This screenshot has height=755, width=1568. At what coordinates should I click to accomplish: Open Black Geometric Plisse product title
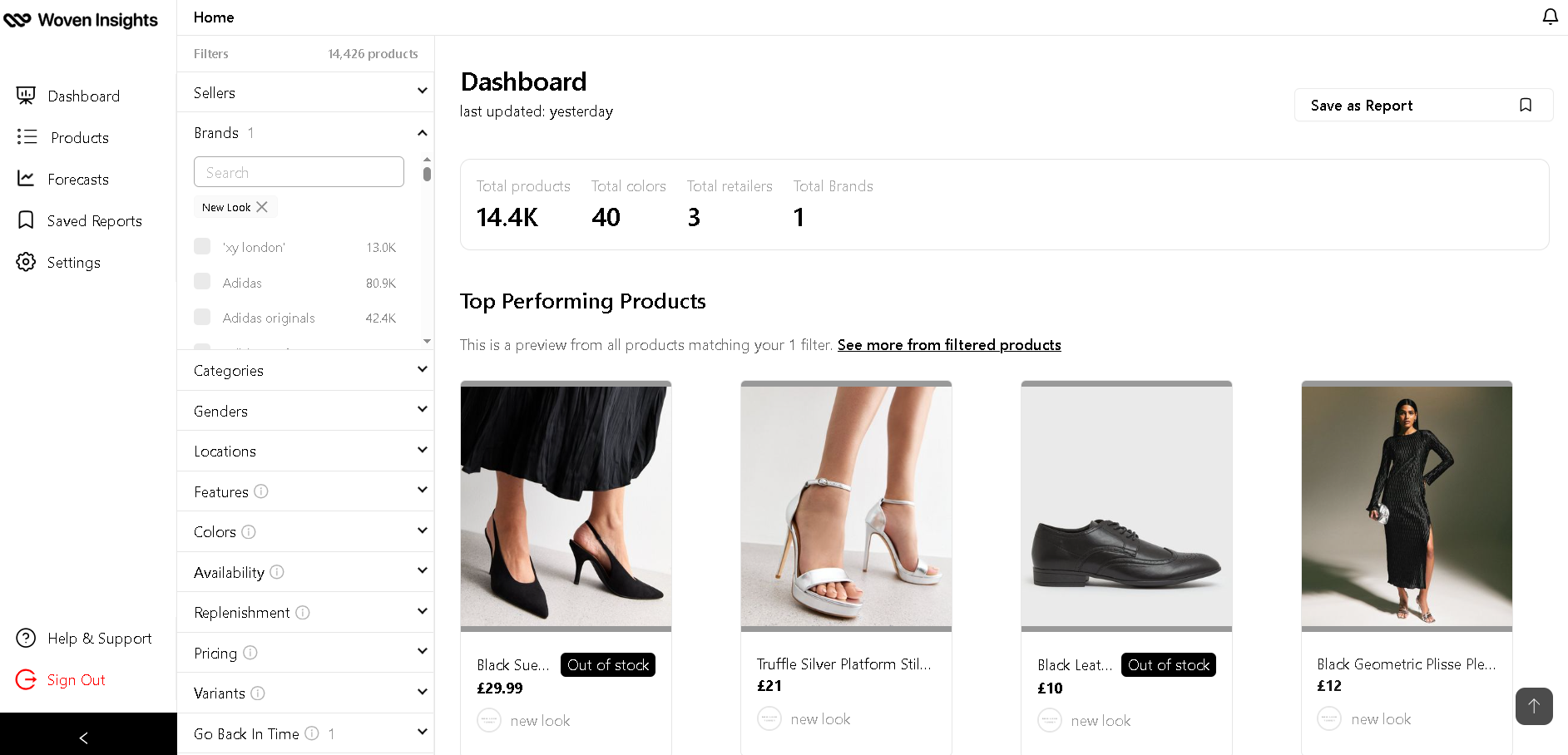[x=1406, y=664]
